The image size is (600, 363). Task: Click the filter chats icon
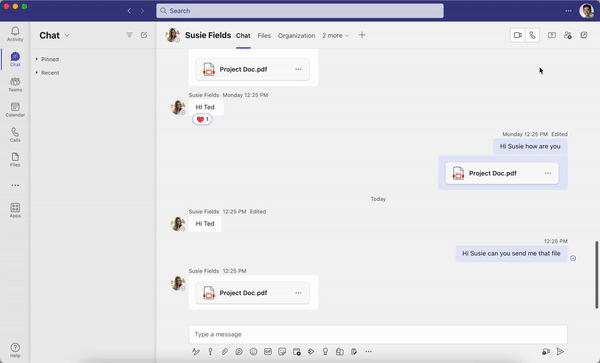129,35
